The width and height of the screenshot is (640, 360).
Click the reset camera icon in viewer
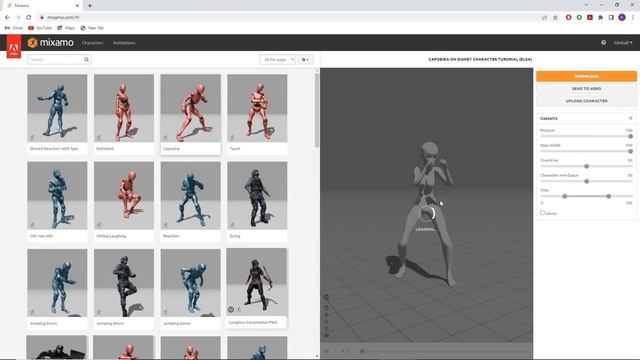[326, 308]
